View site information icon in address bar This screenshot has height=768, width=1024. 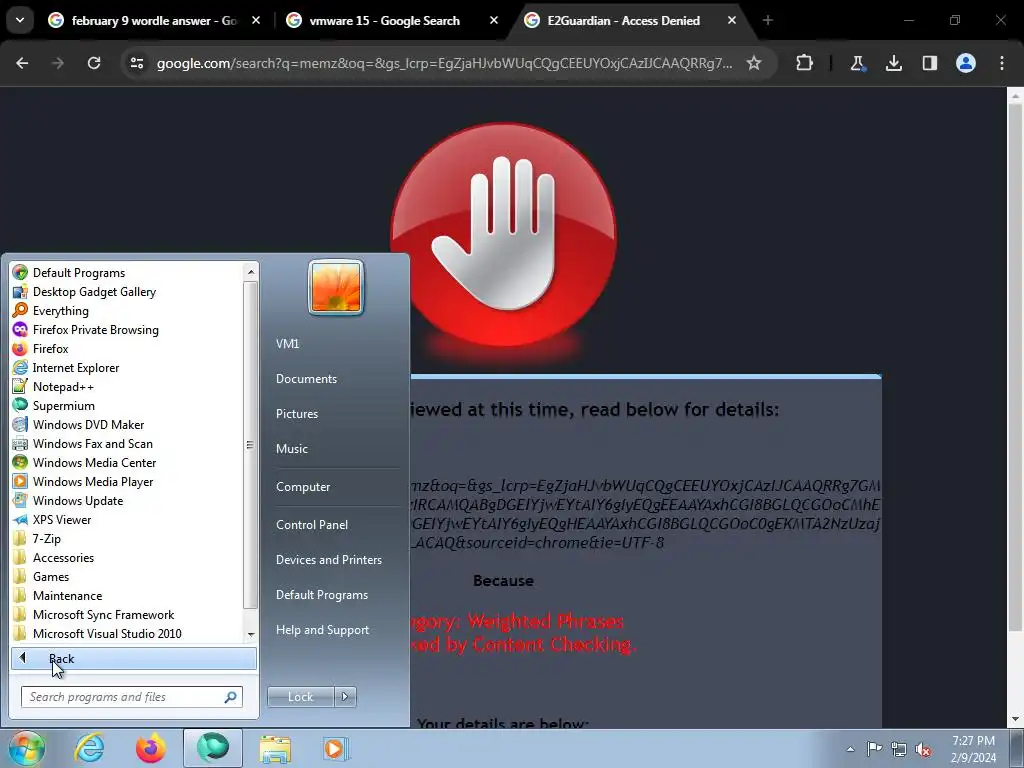(x=136, y=63)
